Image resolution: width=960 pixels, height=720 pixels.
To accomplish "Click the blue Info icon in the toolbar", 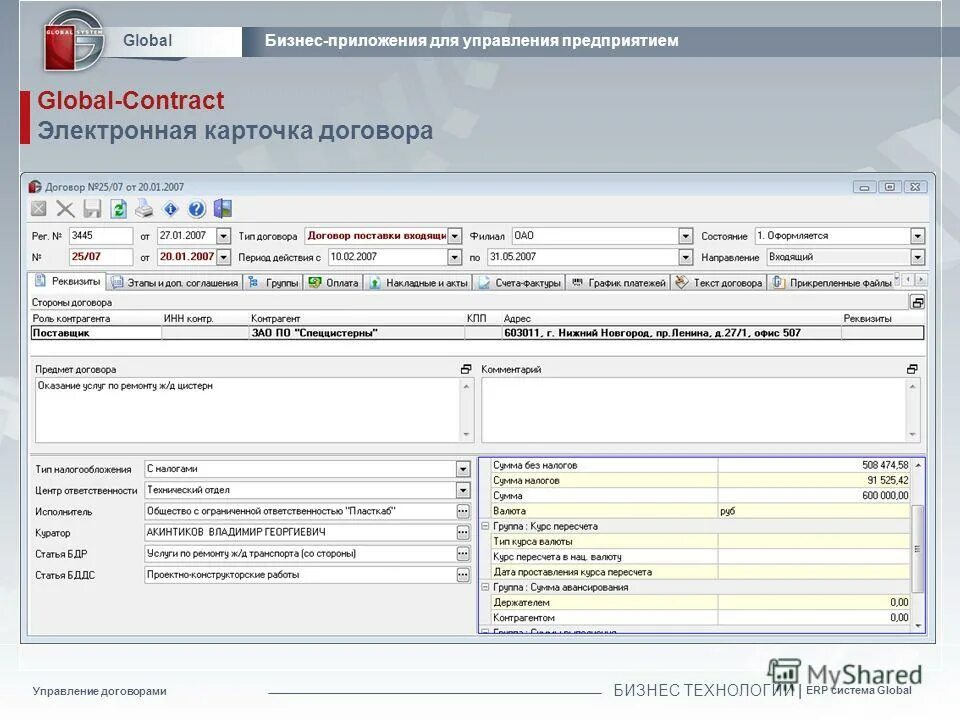I will [x=170, y=208].
